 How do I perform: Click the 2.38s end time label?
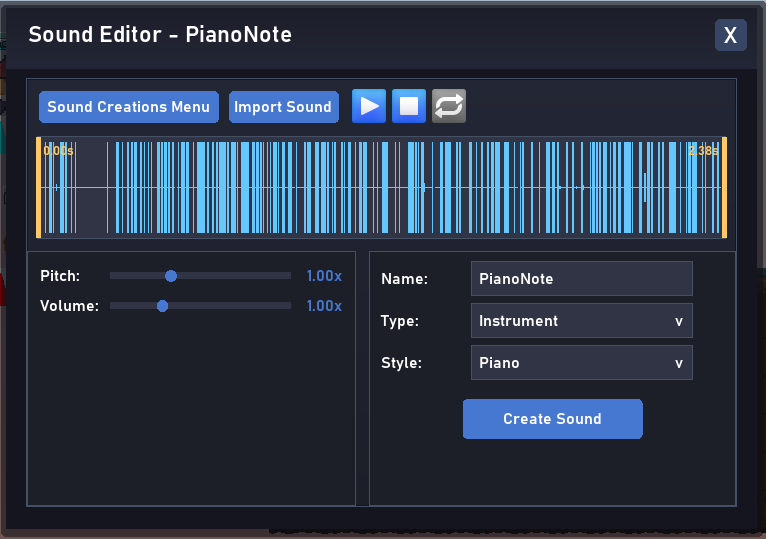(702, 151)
